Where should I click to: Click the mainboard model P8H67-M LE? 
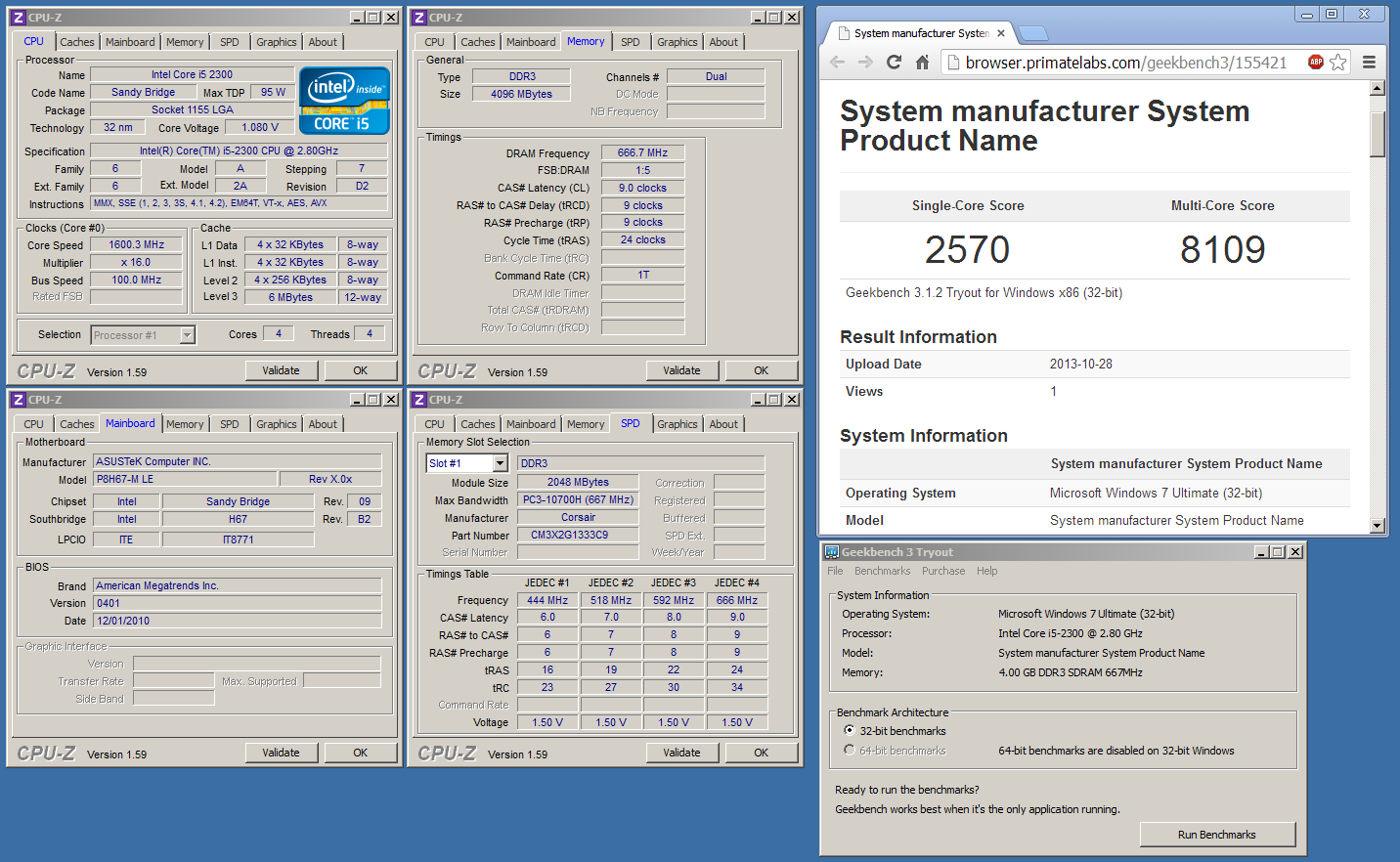point(185,479)
